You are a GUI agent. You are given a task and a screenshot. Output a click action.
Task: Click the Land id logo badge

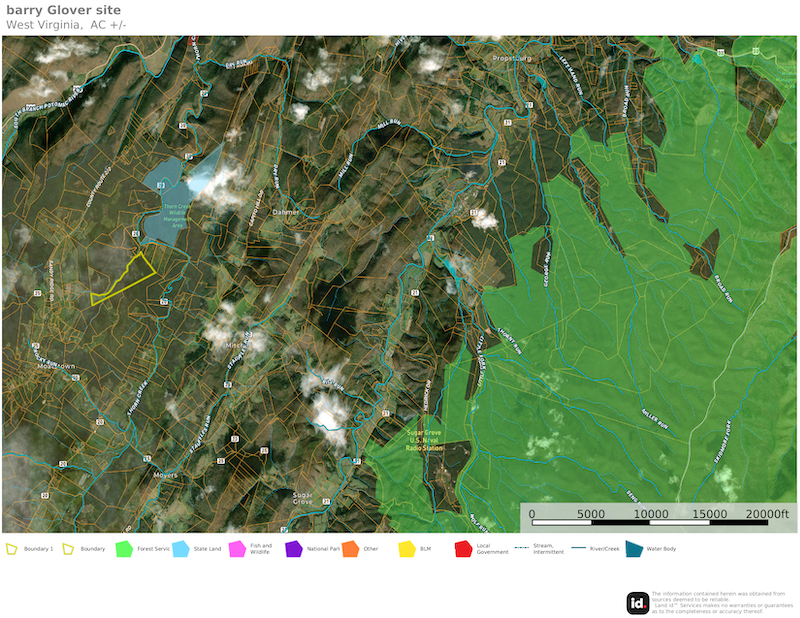pos(638,602)
